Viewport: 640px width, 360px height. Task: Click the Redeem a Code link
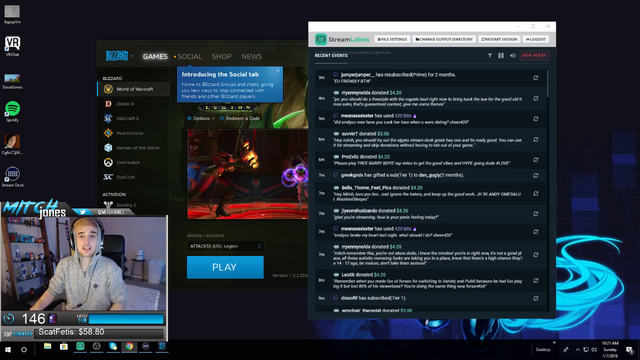click(240, 118)
